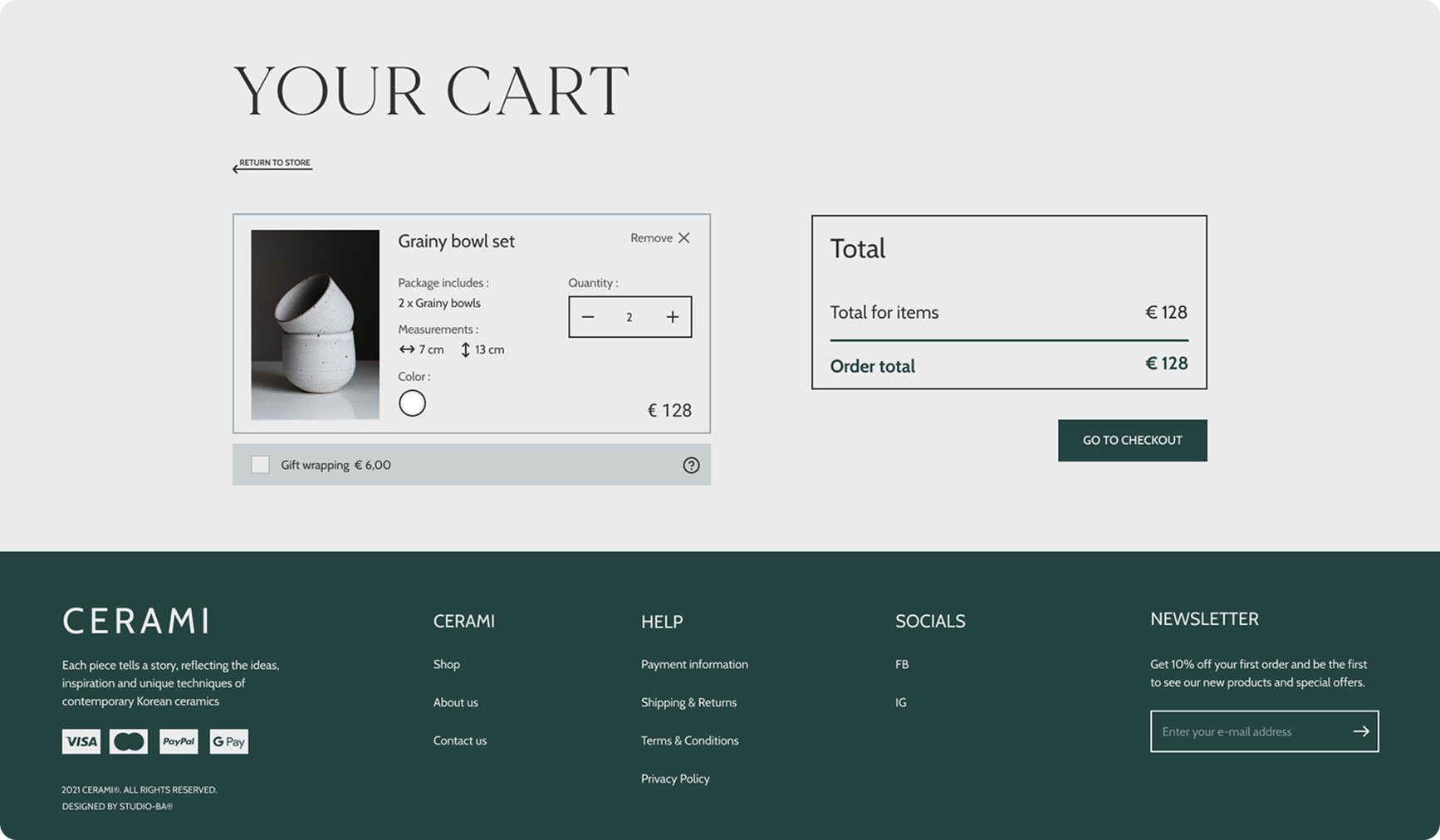The width and height of the screenshot is (1440, 840).
Task: Focus the newsletter e-mail address field
Action: tap(1246, 731)
